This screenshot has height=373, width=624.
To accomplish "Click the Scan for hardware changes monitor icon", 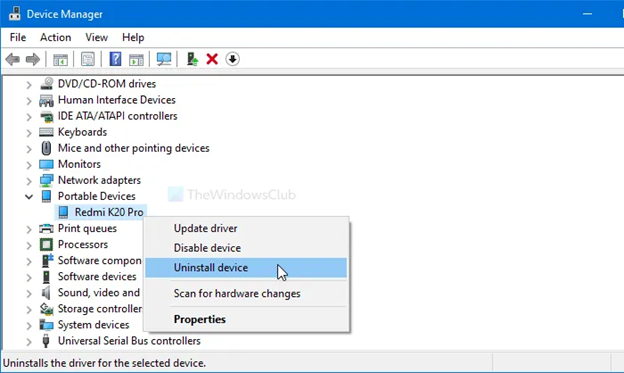I will pos(164,59).
